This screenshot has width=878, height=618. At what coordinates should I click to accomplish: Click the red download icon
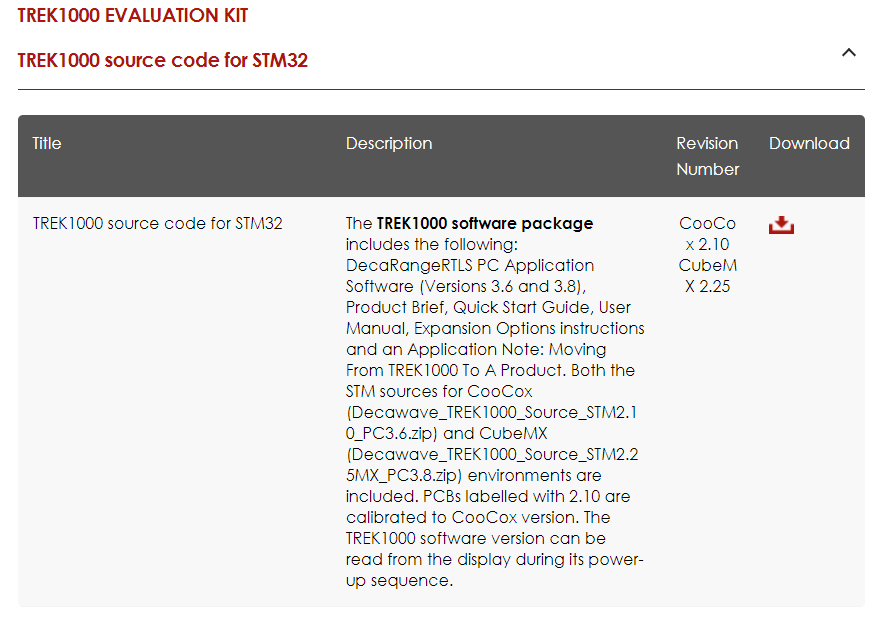(781, 225)
